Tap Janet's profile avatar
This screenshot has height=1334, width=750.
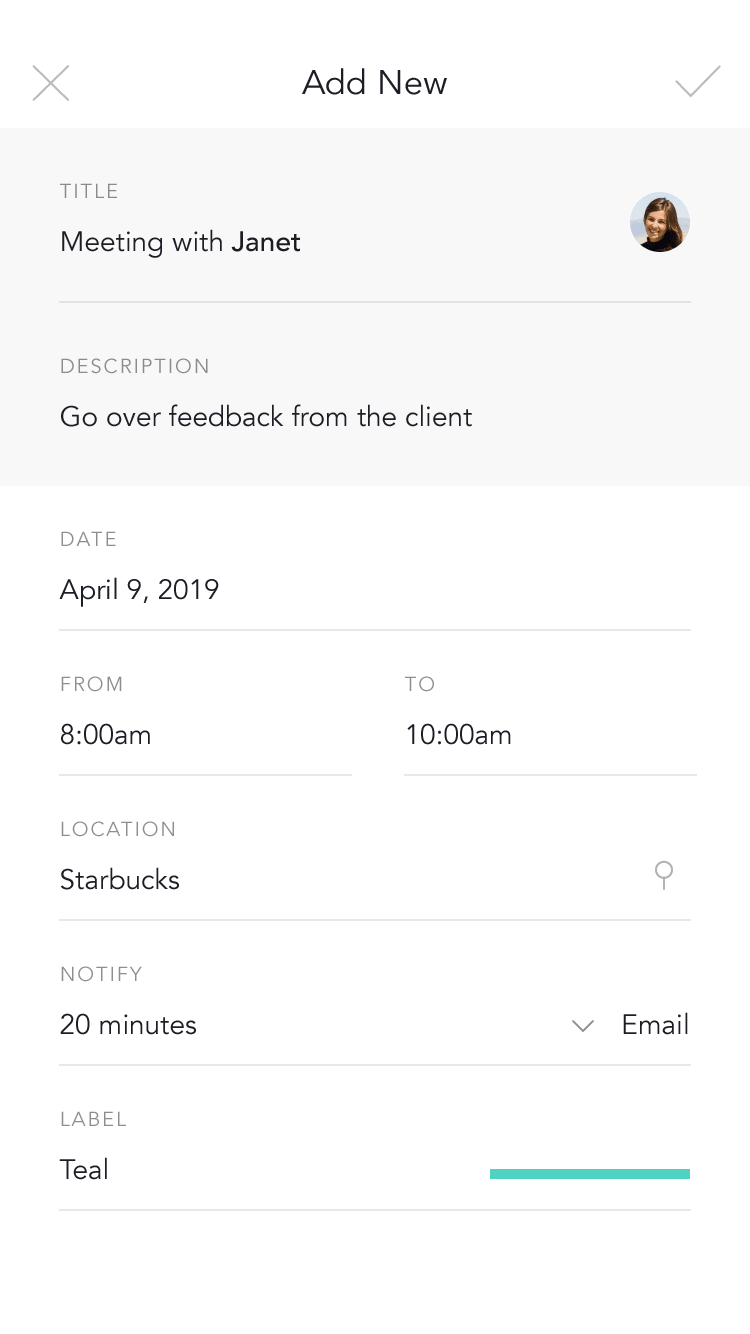point(660,222)
